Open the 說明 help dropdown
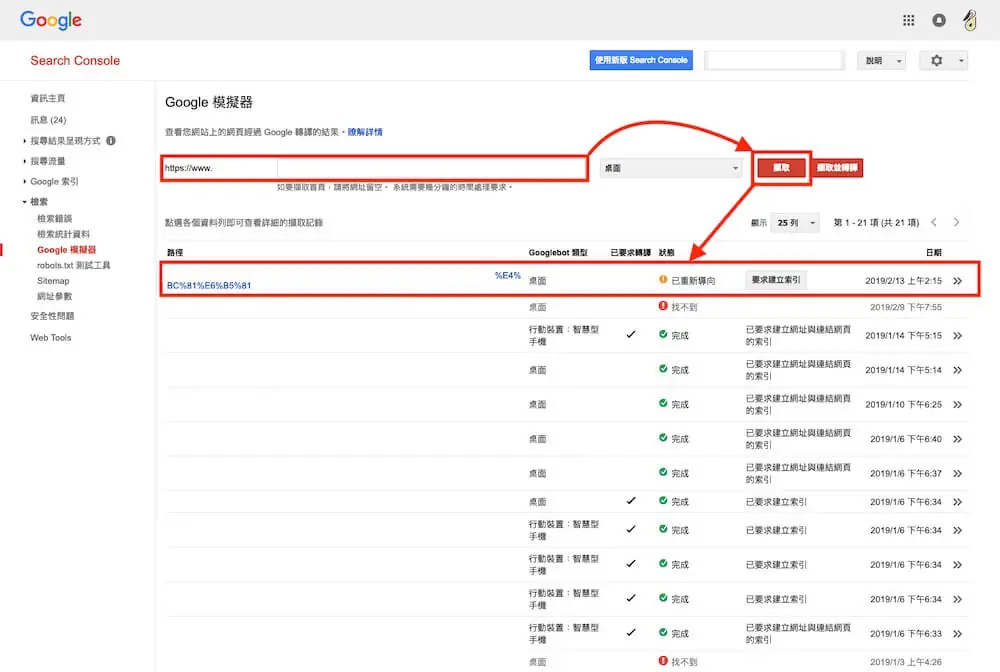1000x672 pixels. pyautogui.click(x=881, y=61)
